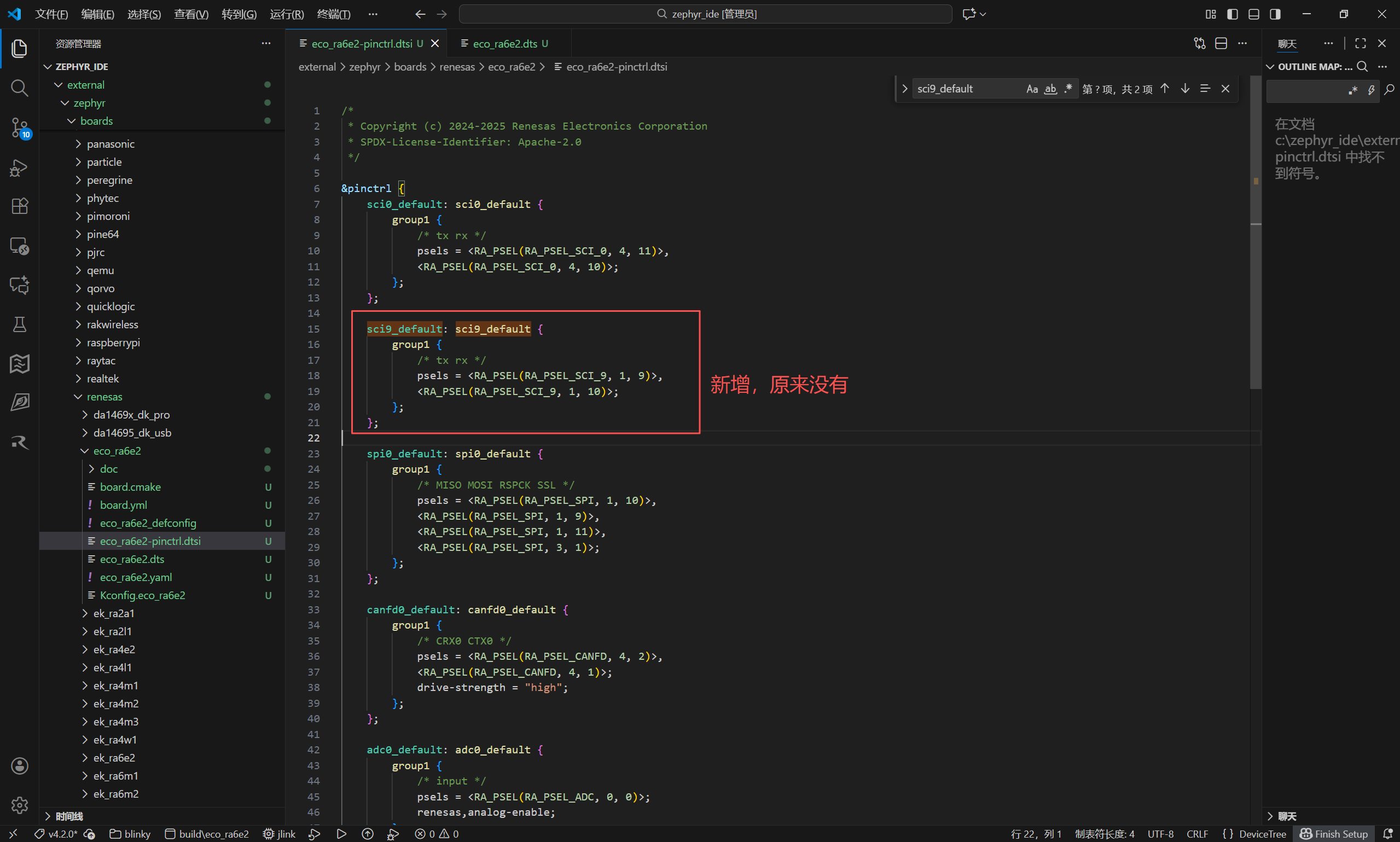Open eco_ra6e2_defconfig file in explorer
Viewport: 1400px width, 842px height.
coord(148,523)
